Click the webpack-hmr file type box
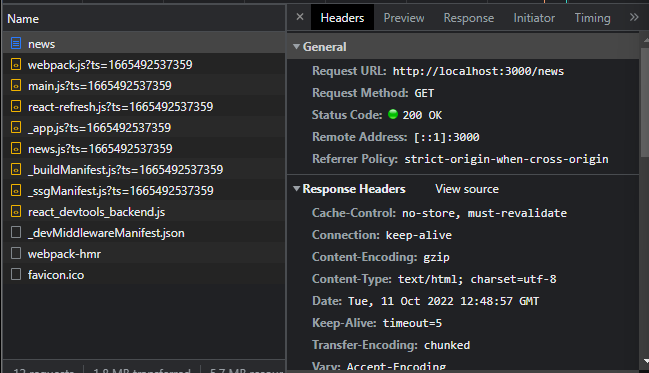Screen dimensions: 649x373 (x=16, y=253)
